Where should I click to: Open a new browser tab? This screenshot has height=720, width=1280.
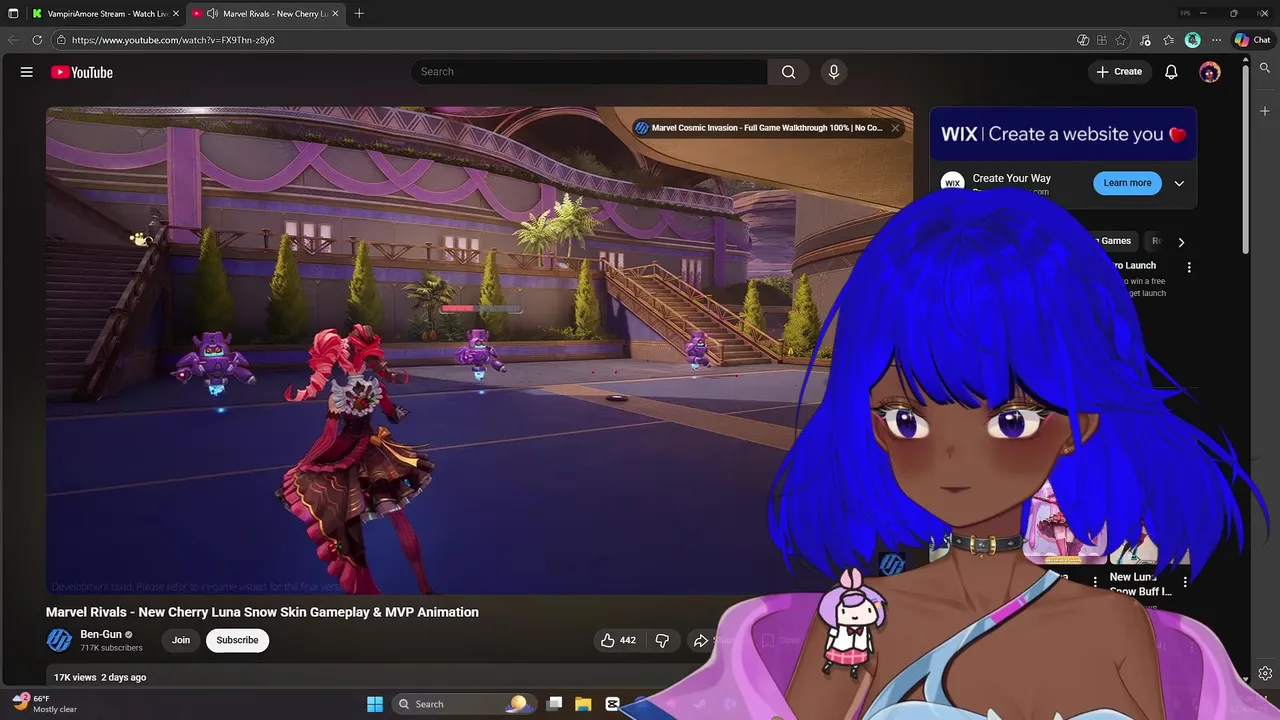tap(359, 13)
